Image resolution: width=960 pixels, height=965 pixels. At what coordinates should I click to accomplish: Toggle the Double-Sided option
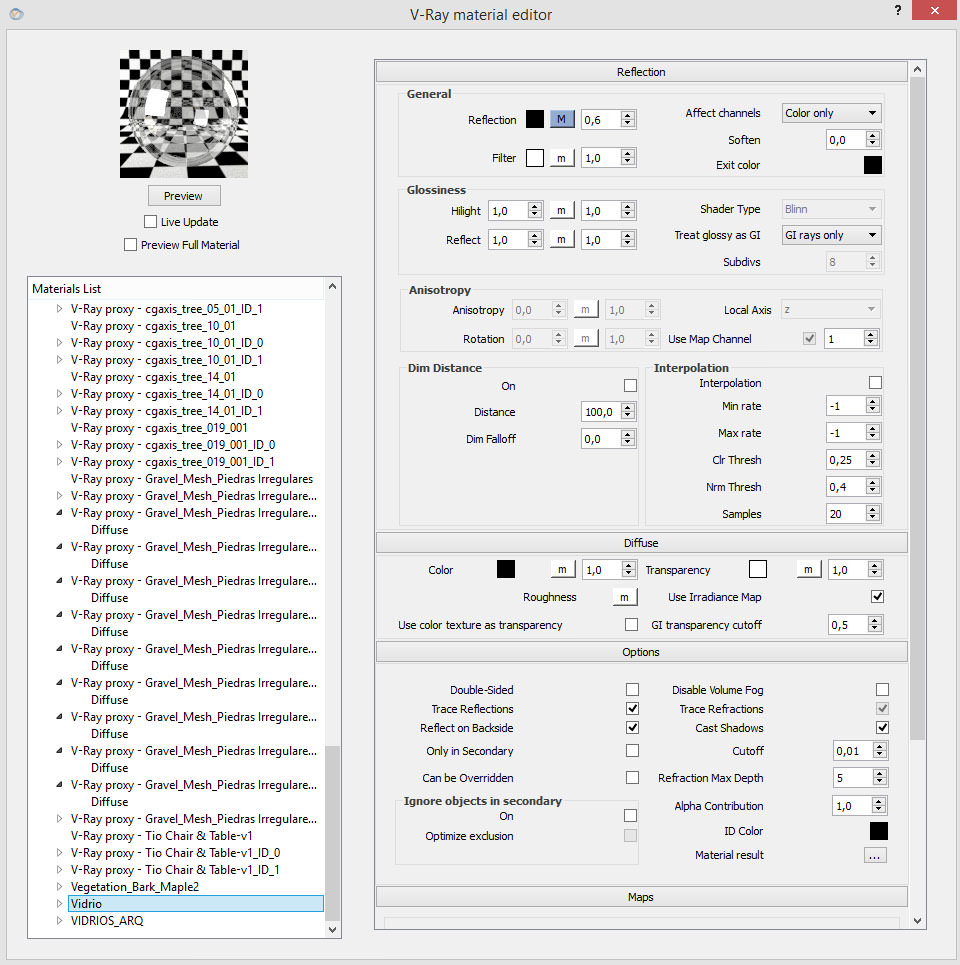632,690
